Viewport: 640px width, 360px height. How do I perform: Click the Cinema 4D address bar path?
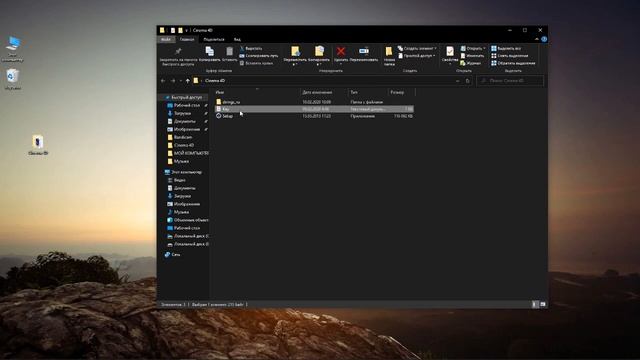point(215,81)
